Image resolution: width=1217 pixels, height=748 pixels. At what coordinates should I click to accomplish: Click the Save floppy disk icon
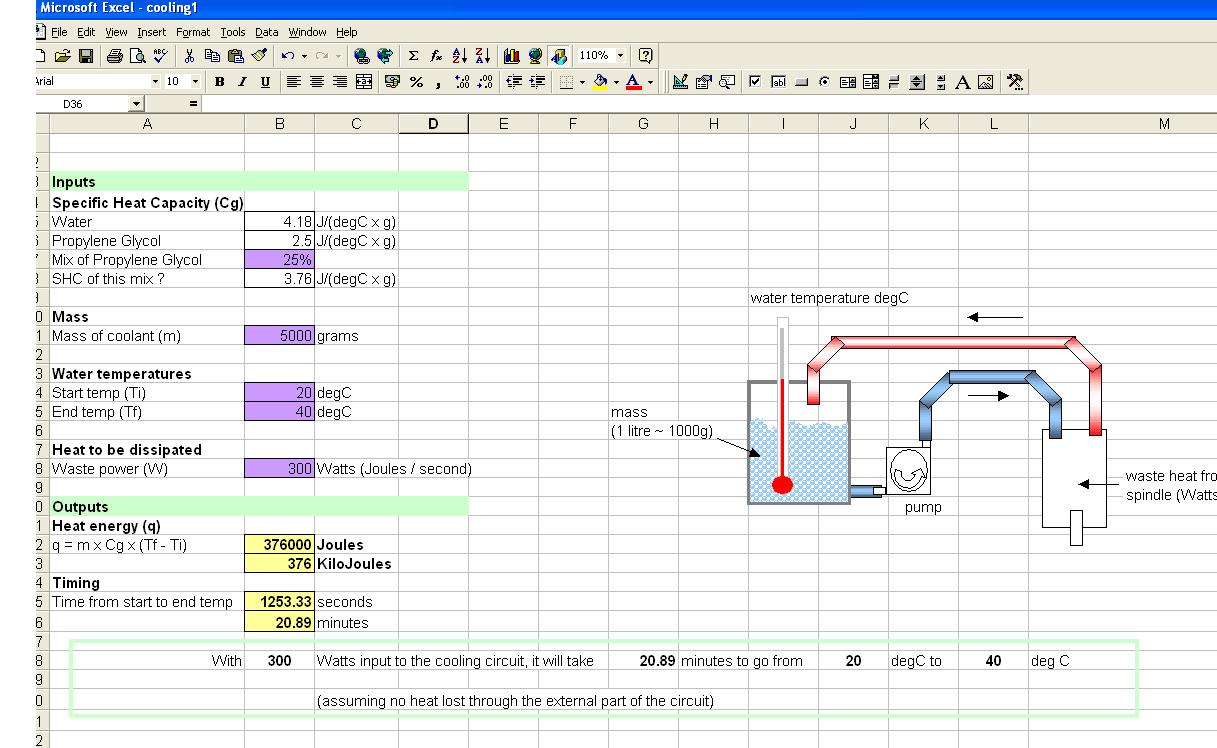click(86, 56)
